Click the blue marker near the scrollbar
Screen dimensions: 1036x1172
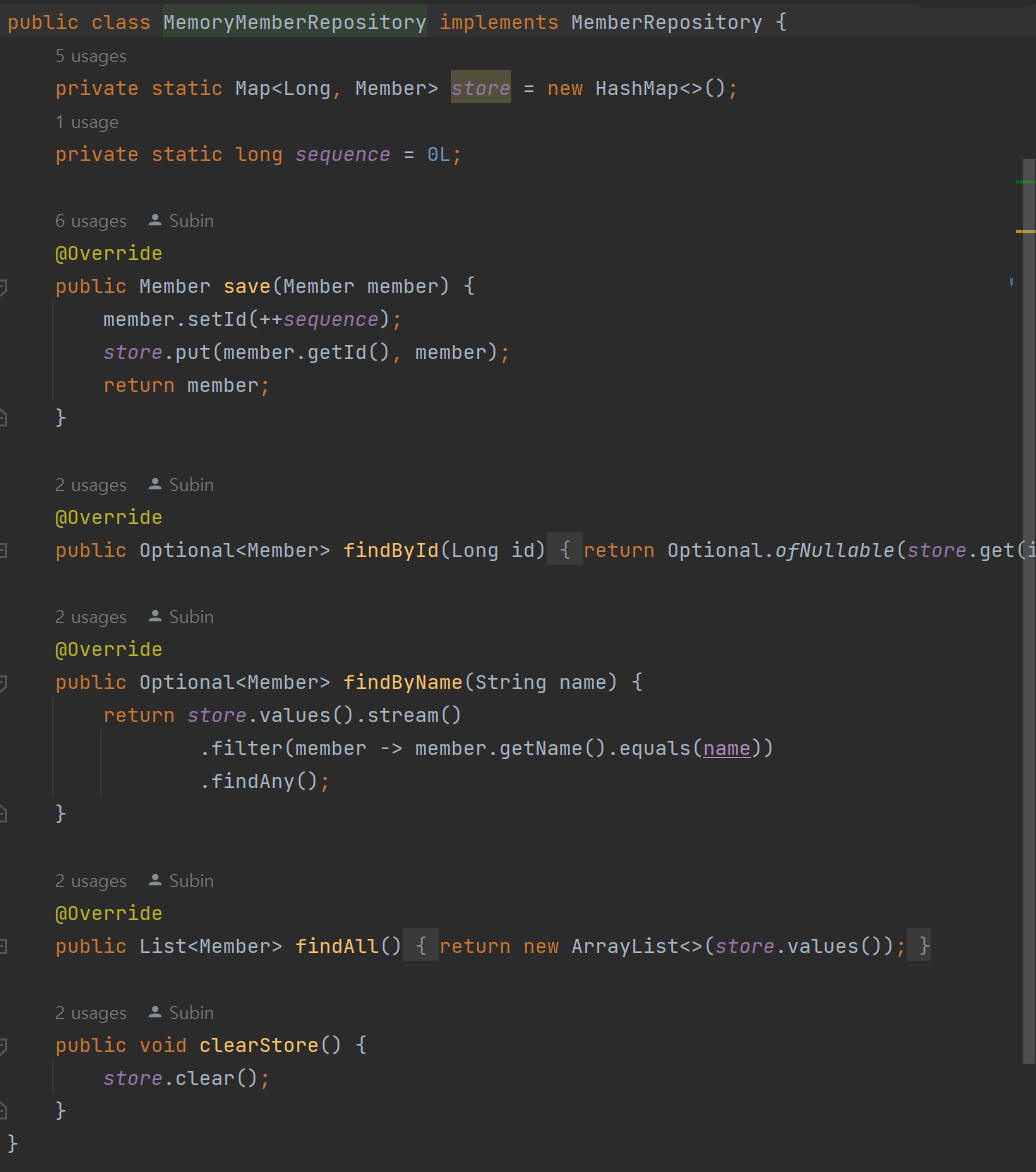[x=1011, y=282]
